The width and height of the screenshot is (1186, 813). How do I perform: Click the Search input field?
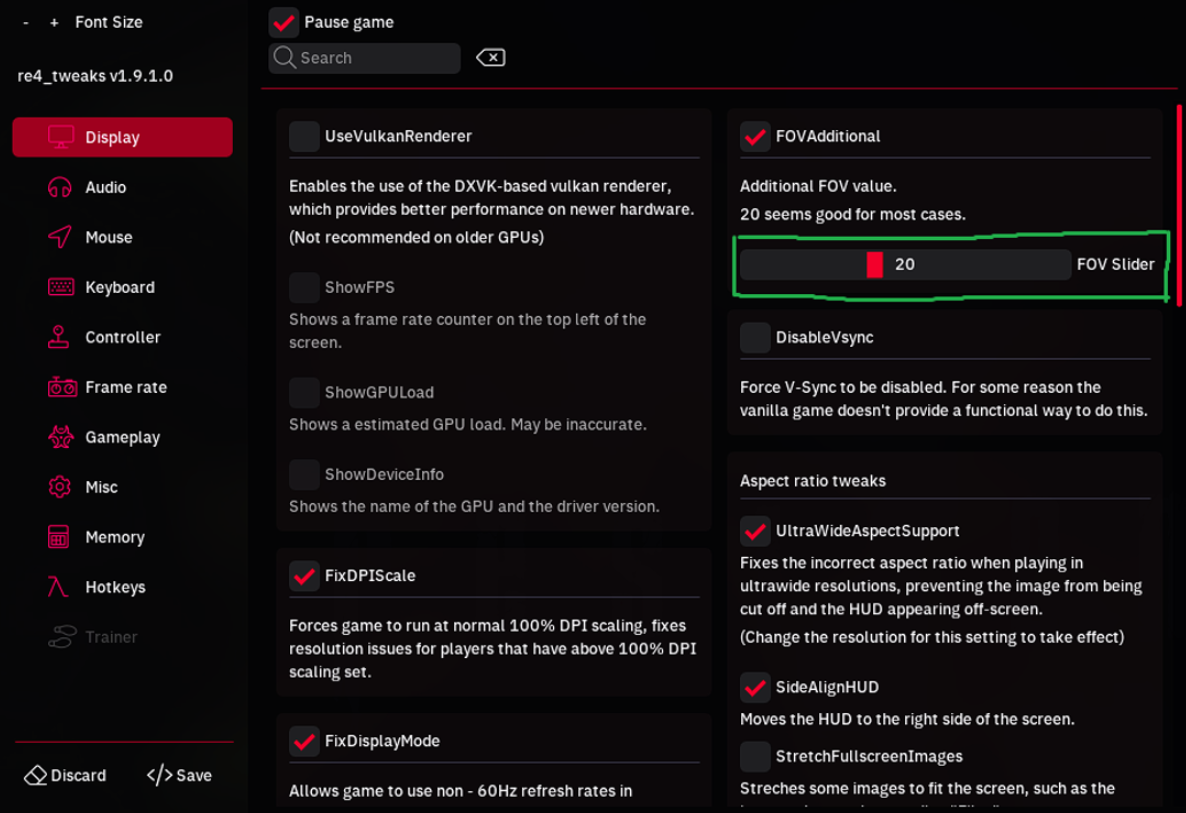pyautogui.click(x=375, y=58)
